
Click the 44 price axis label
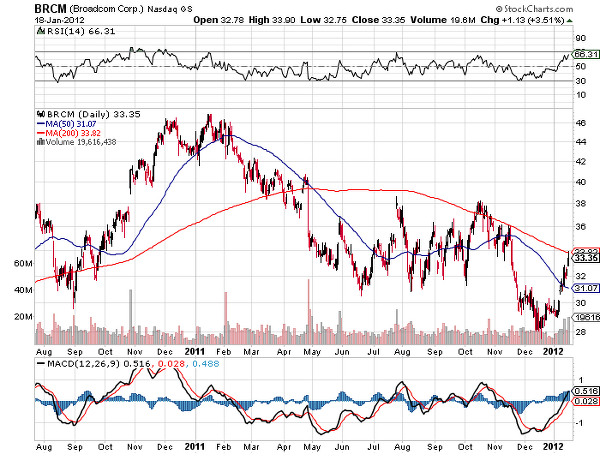pos(580,142)
